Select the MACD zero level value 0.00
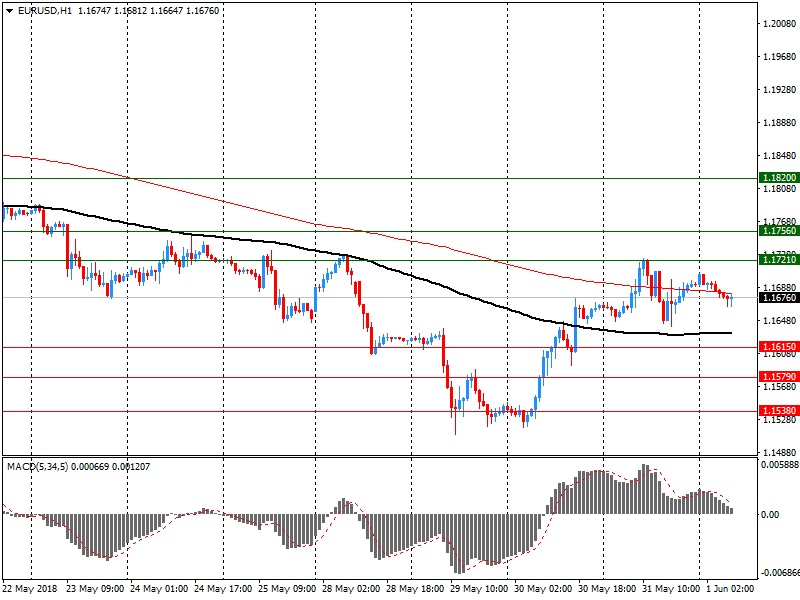This screenshot has width=800, height=600. point(770,515)
